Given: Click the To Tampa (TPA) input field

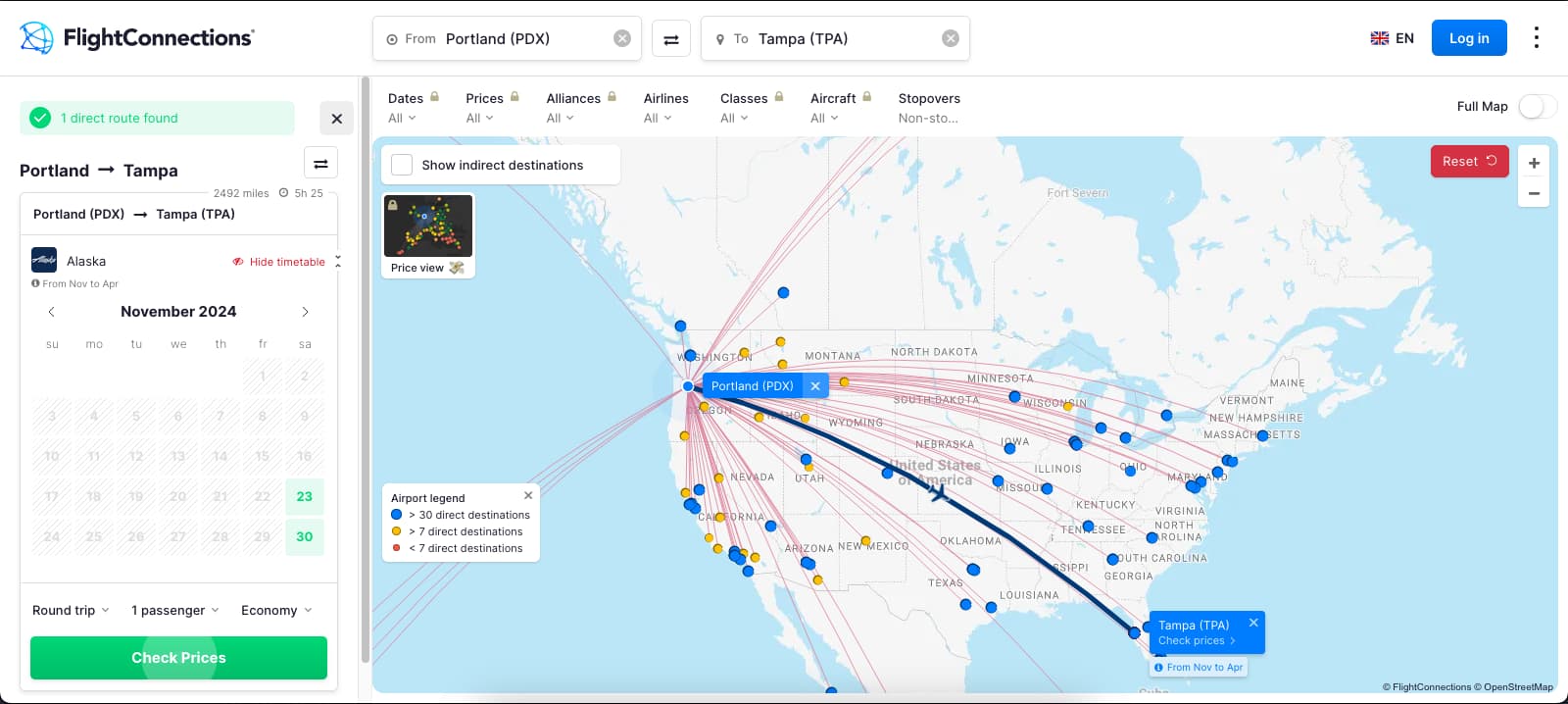Looking at the screenshot, I should [835, 38].
